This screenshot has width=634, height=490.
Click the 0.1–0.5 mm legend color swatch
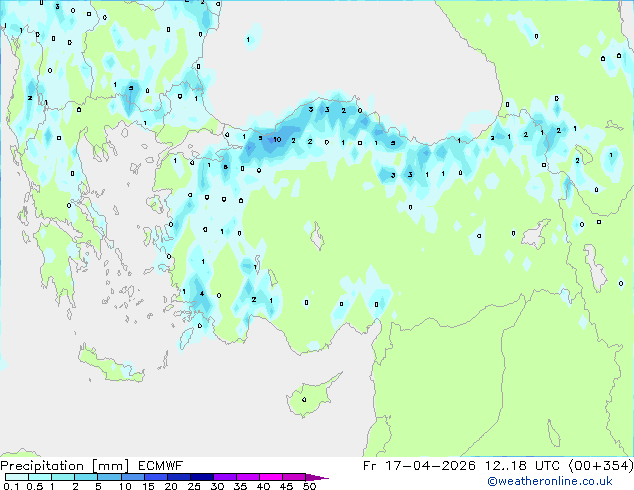pyautogui.click(x=17, y=477)
